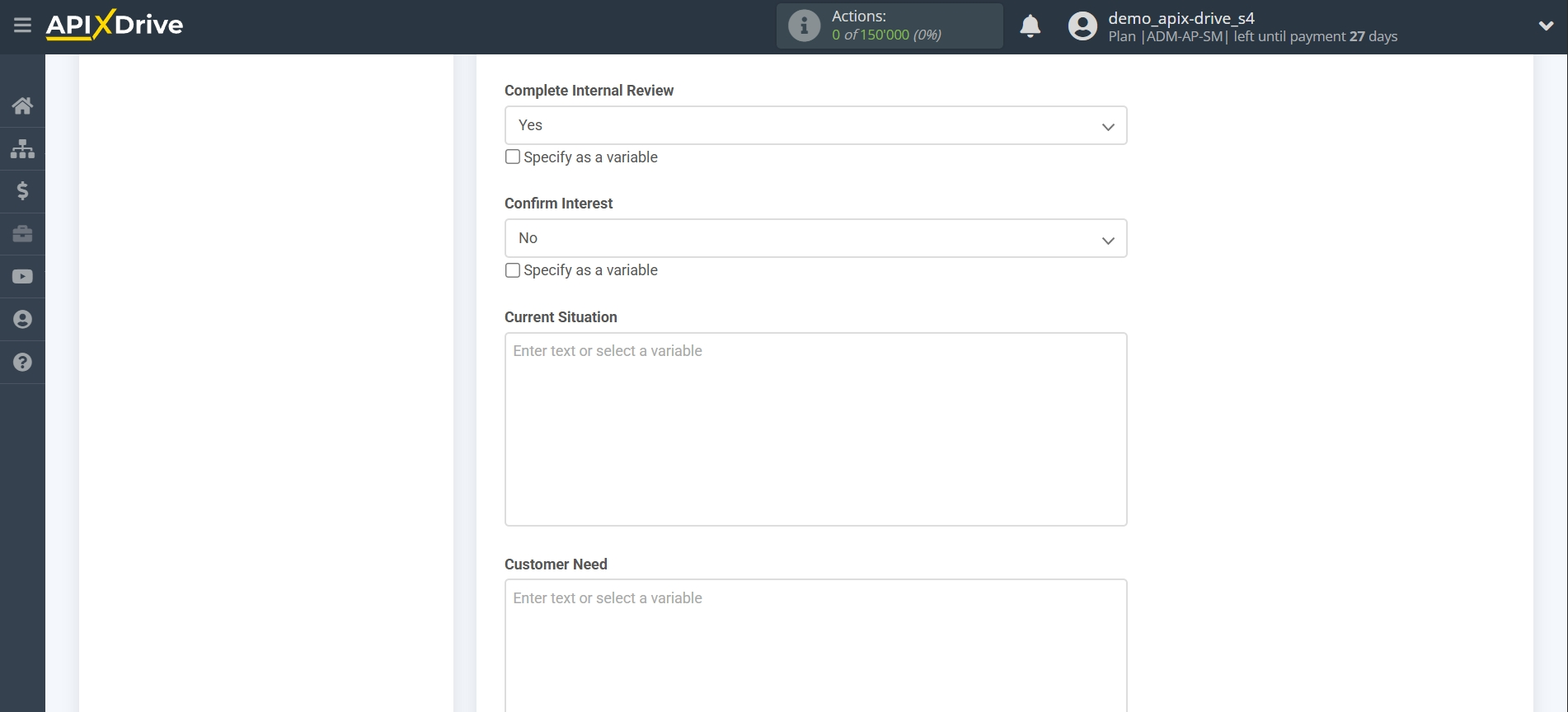This screenshot has width=1568, height=712.
Task: Check Specify as a variable under Complete Internal Review
Action: tap(513, 157)
